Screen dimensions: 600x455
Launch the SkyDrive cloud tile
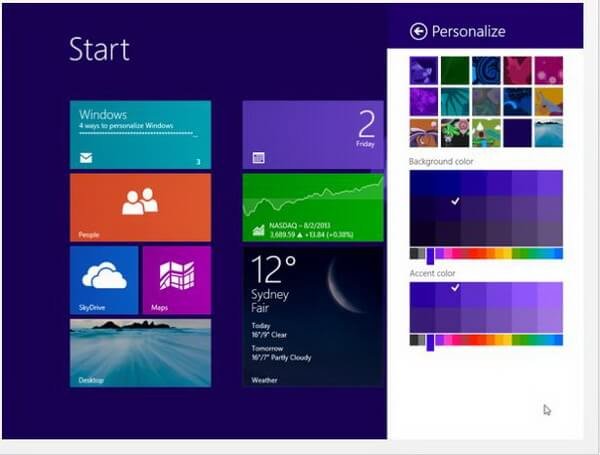[104, 280]
